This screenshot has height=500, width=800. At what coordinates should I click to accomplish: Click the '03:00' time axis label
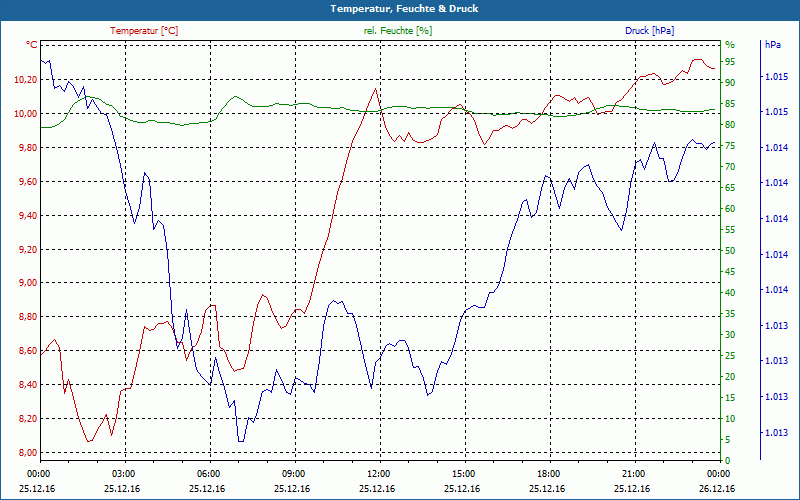click(122, 473)
